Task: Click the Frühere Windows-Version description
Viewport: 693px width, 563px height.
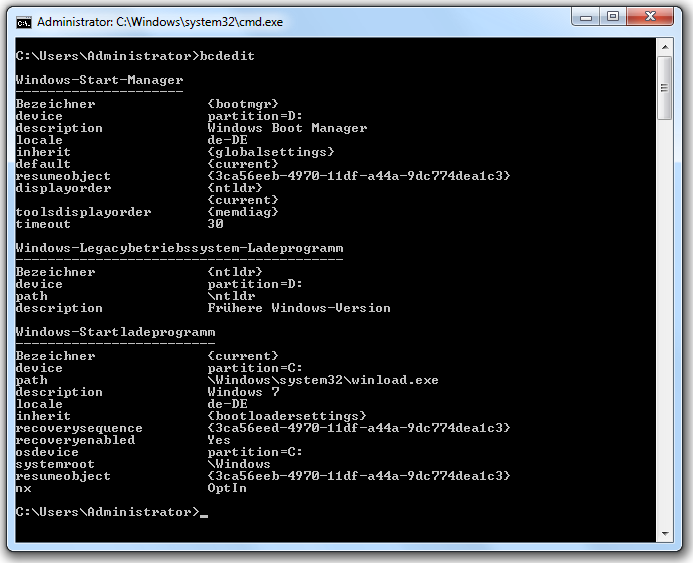Action: (x=298, y=308)
